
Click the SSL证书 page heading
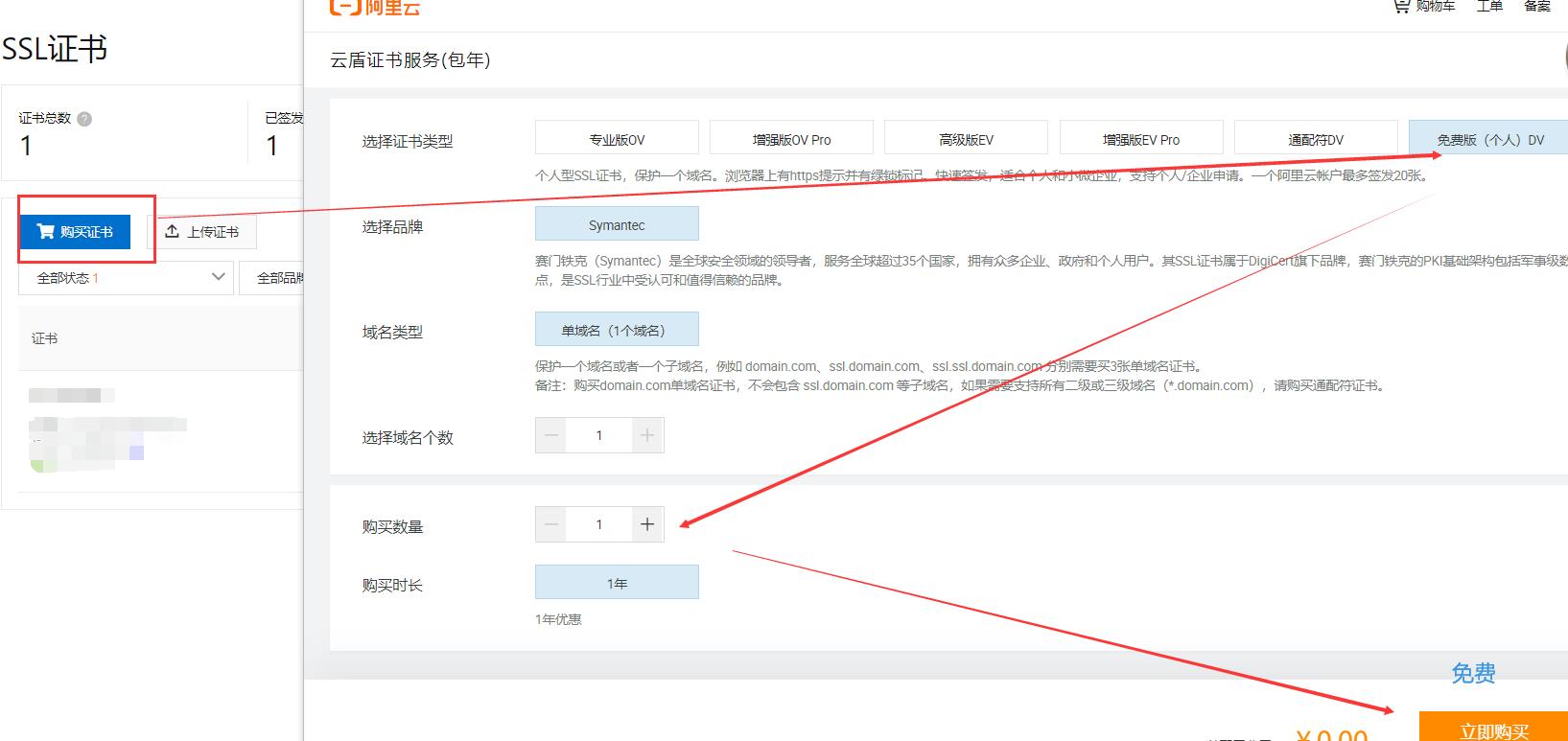(55, 49)
